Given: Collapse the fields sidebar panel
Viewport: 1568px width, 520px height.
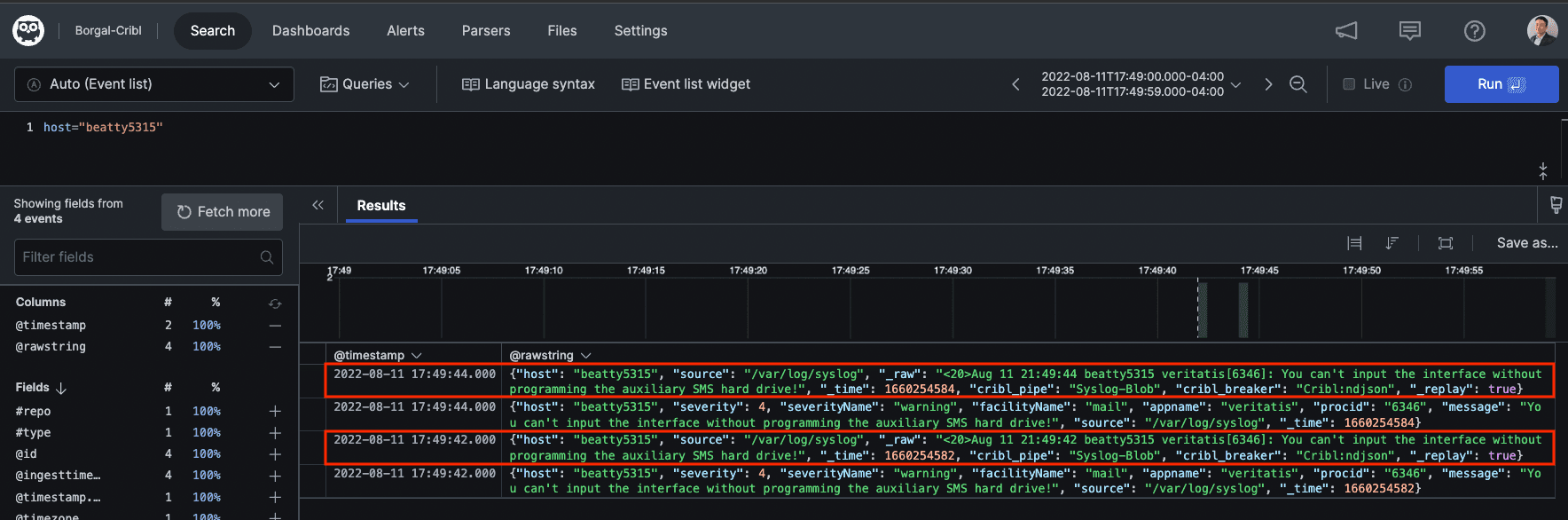Looking at the screenshot, I should 318,205.
